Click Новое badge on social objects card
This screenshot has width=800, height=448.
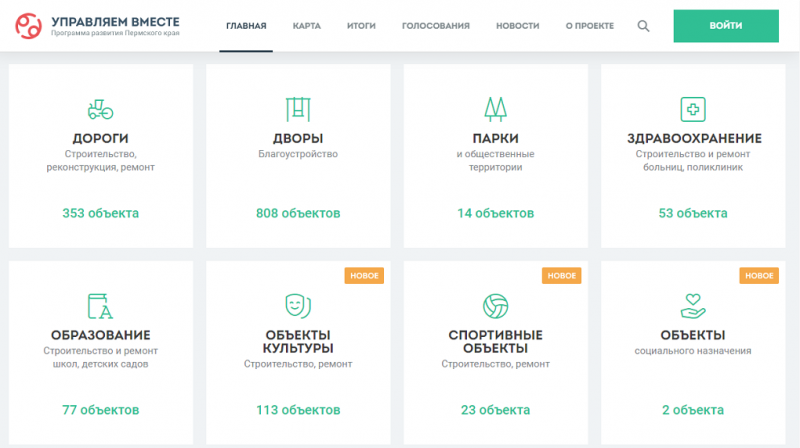[x=759, y=276]
